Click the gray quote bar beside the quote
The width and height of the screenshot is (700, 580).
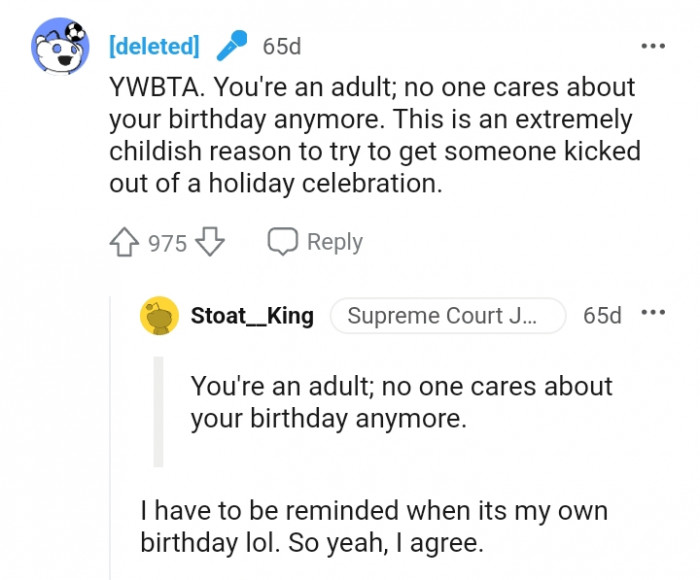click(158, 411)
